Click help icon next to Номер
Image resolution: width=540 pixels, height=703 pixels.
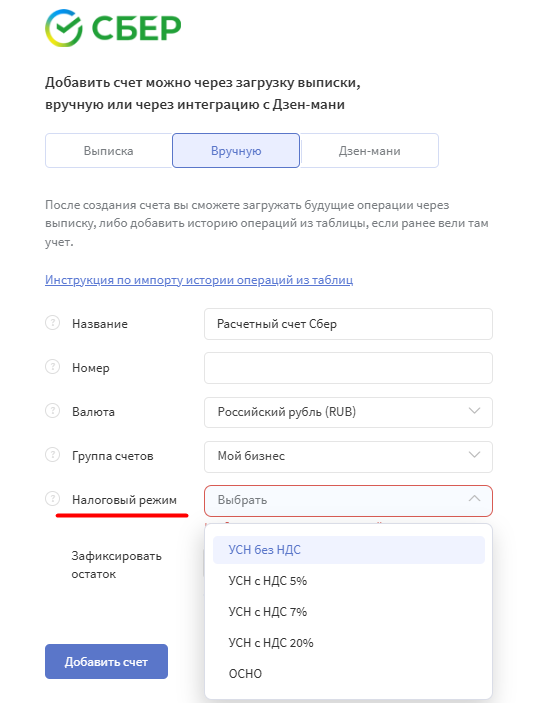coord(52,367)
